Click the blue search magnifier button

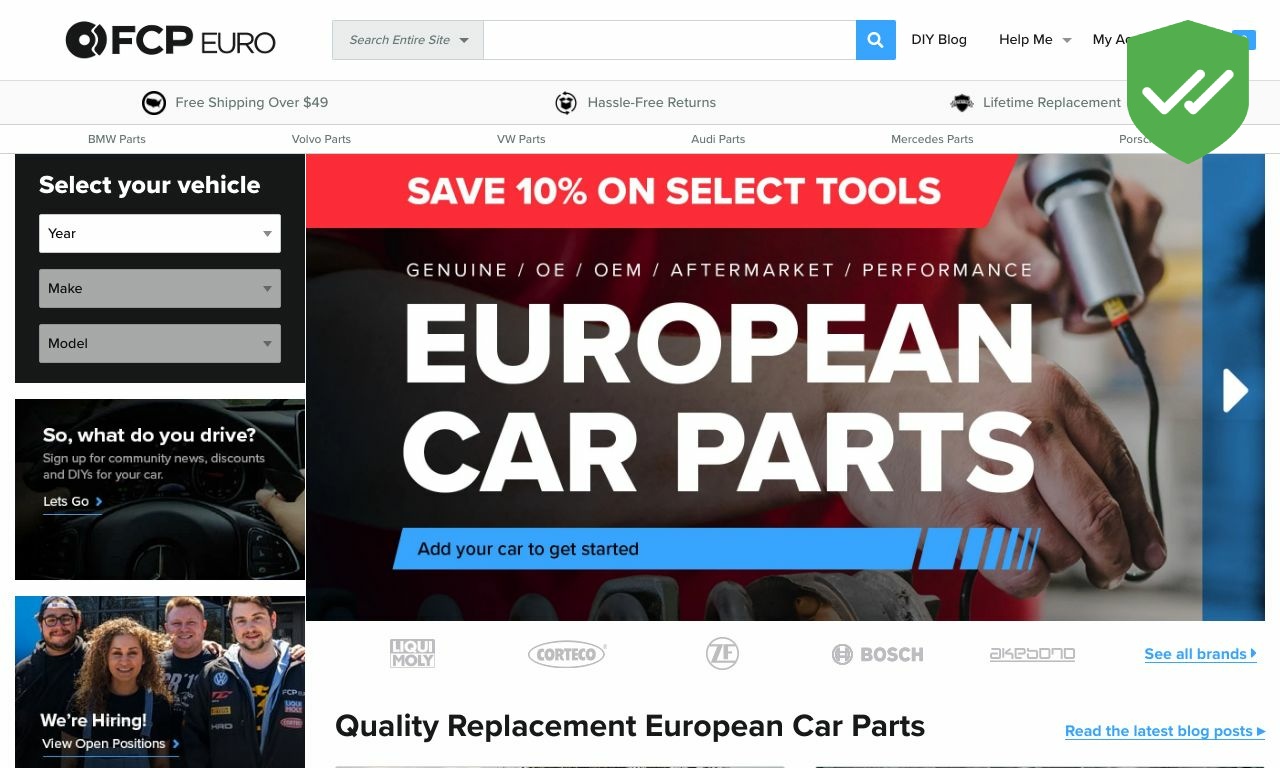click(875, 40)
